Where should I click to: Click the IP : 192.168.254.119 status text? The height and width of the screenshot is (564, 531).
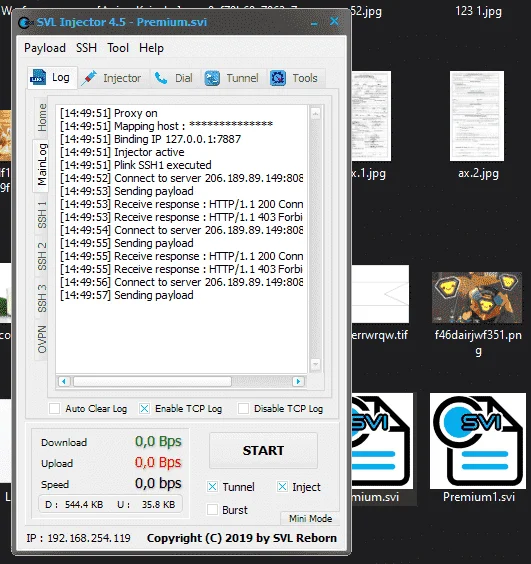pos(78,538)
